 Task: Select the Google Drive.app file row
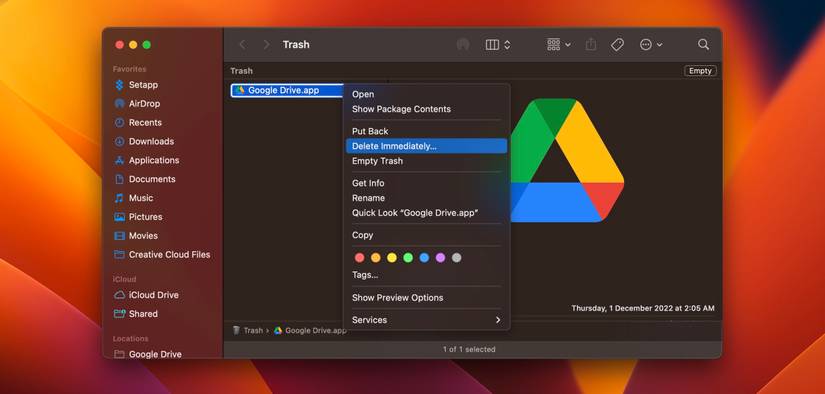pos(287,90)
